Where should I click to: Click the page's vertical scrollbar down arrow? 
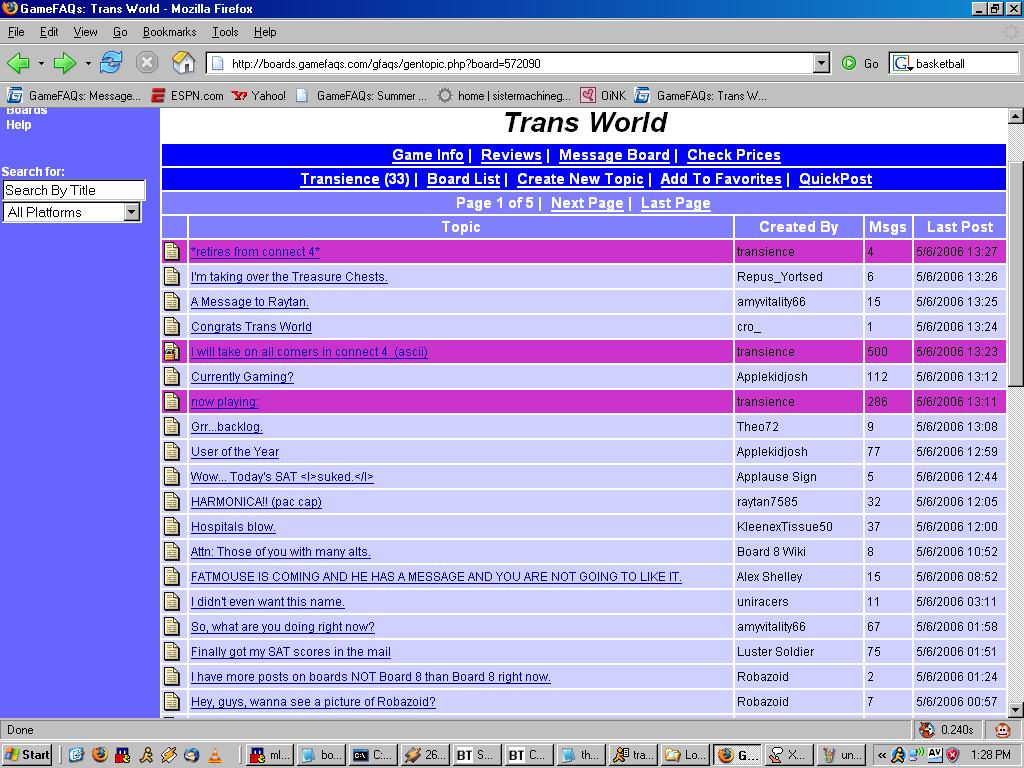point(1015,710)
